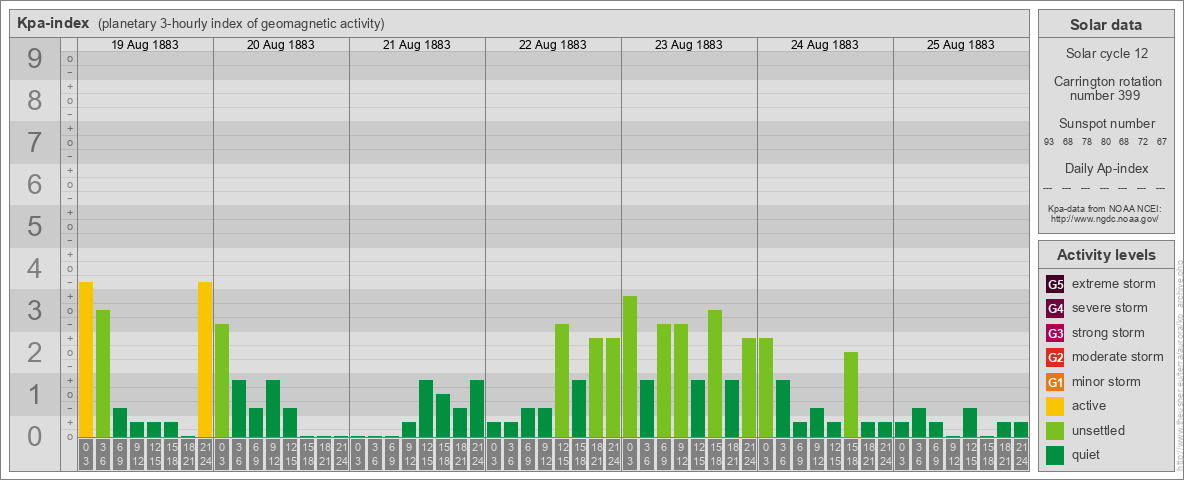Click the sunspot value 93

(x=1049, y=142)
